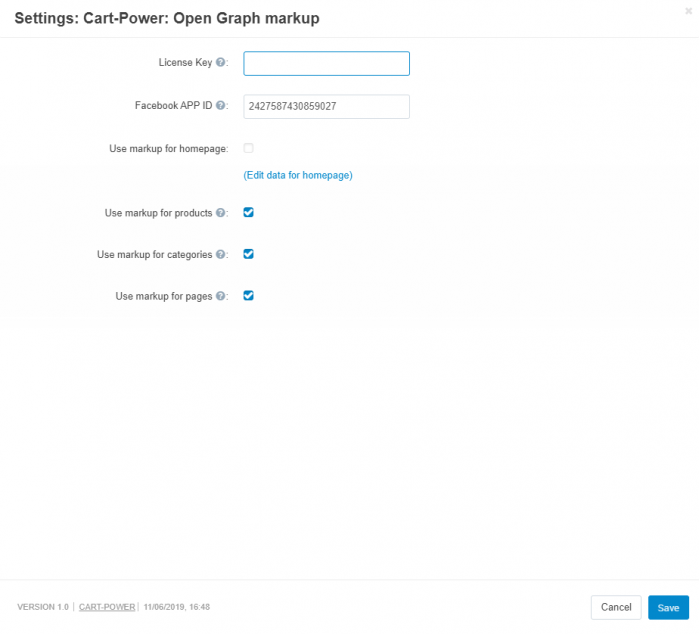The image size is (700, 634).
Task: Open Edit data for homepage link
Action: 298,175
